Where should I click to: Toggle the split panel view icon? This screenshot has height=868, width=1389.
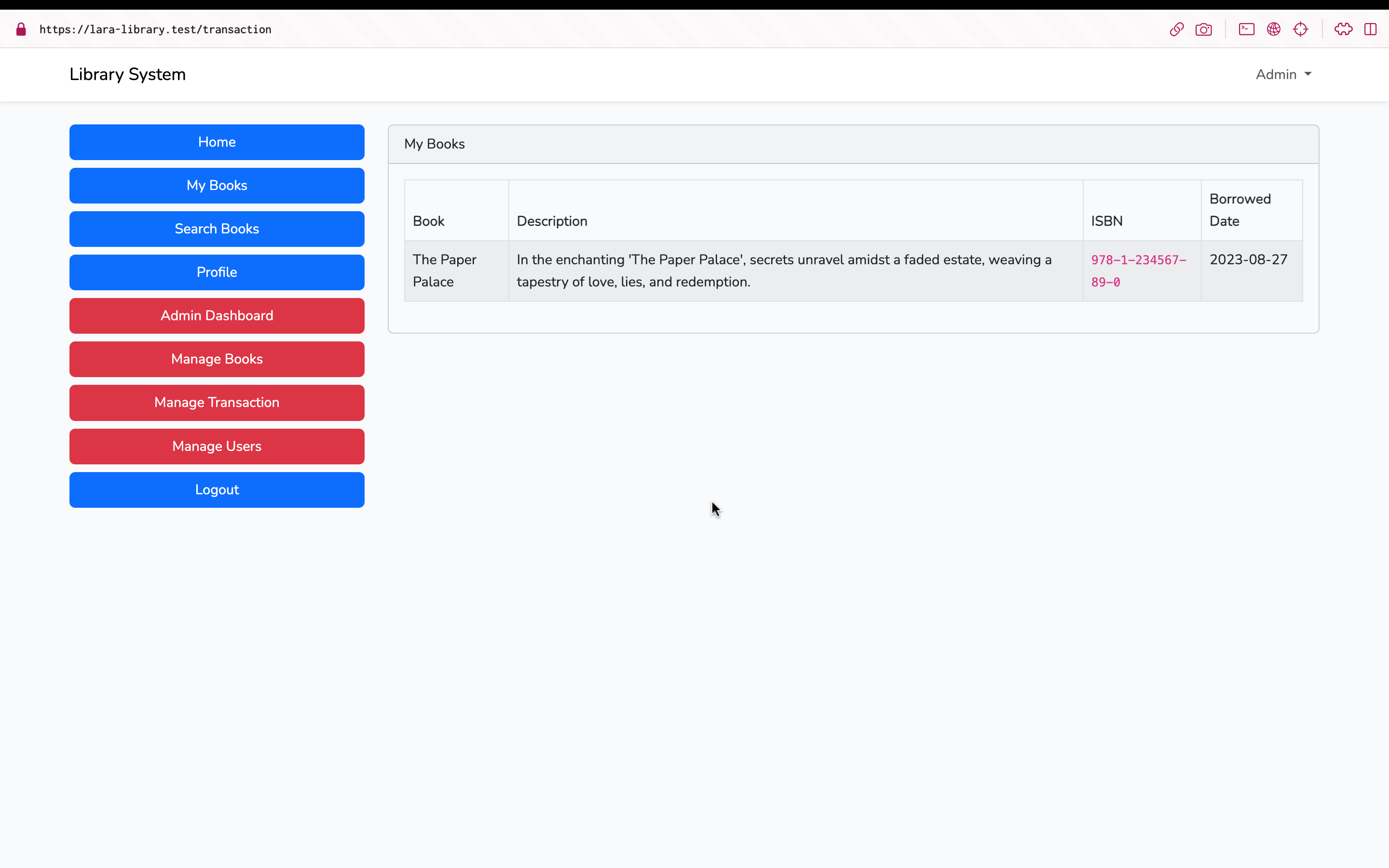1371,29
